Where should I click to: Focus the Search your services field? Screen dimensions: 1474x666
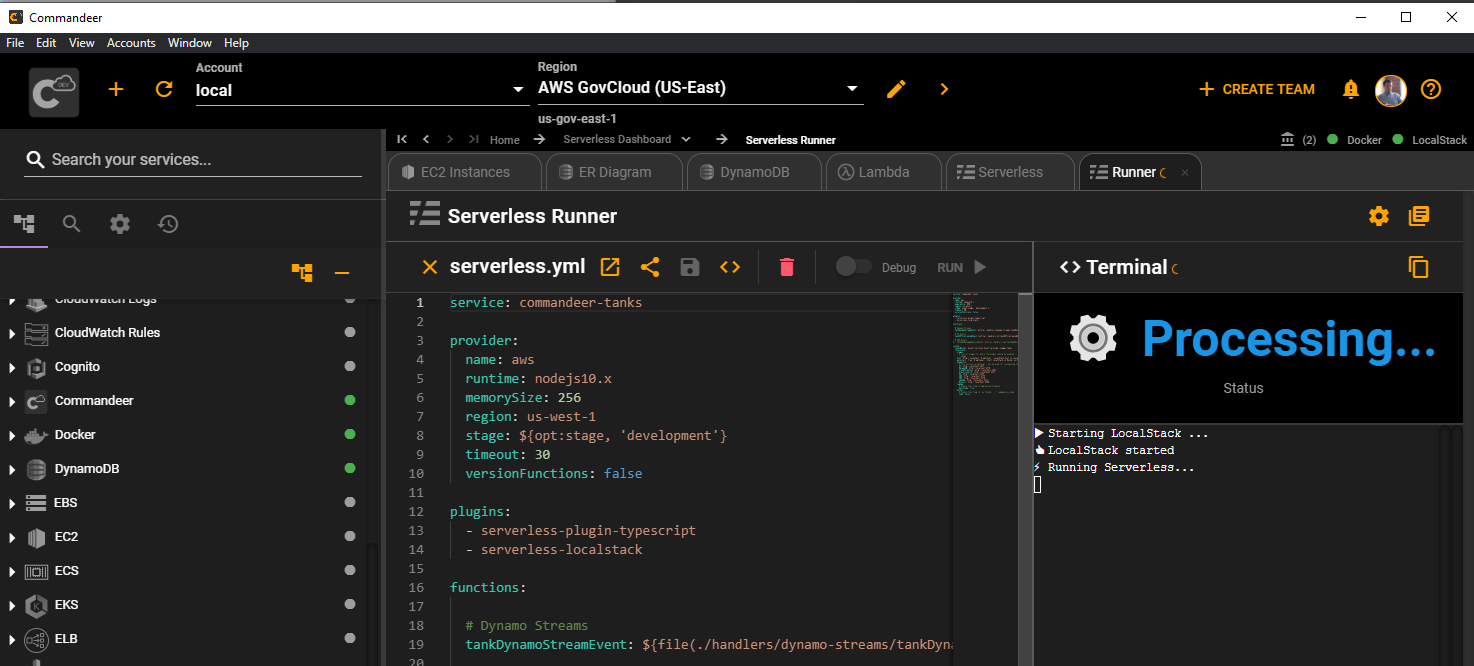(x=193, y=160)
